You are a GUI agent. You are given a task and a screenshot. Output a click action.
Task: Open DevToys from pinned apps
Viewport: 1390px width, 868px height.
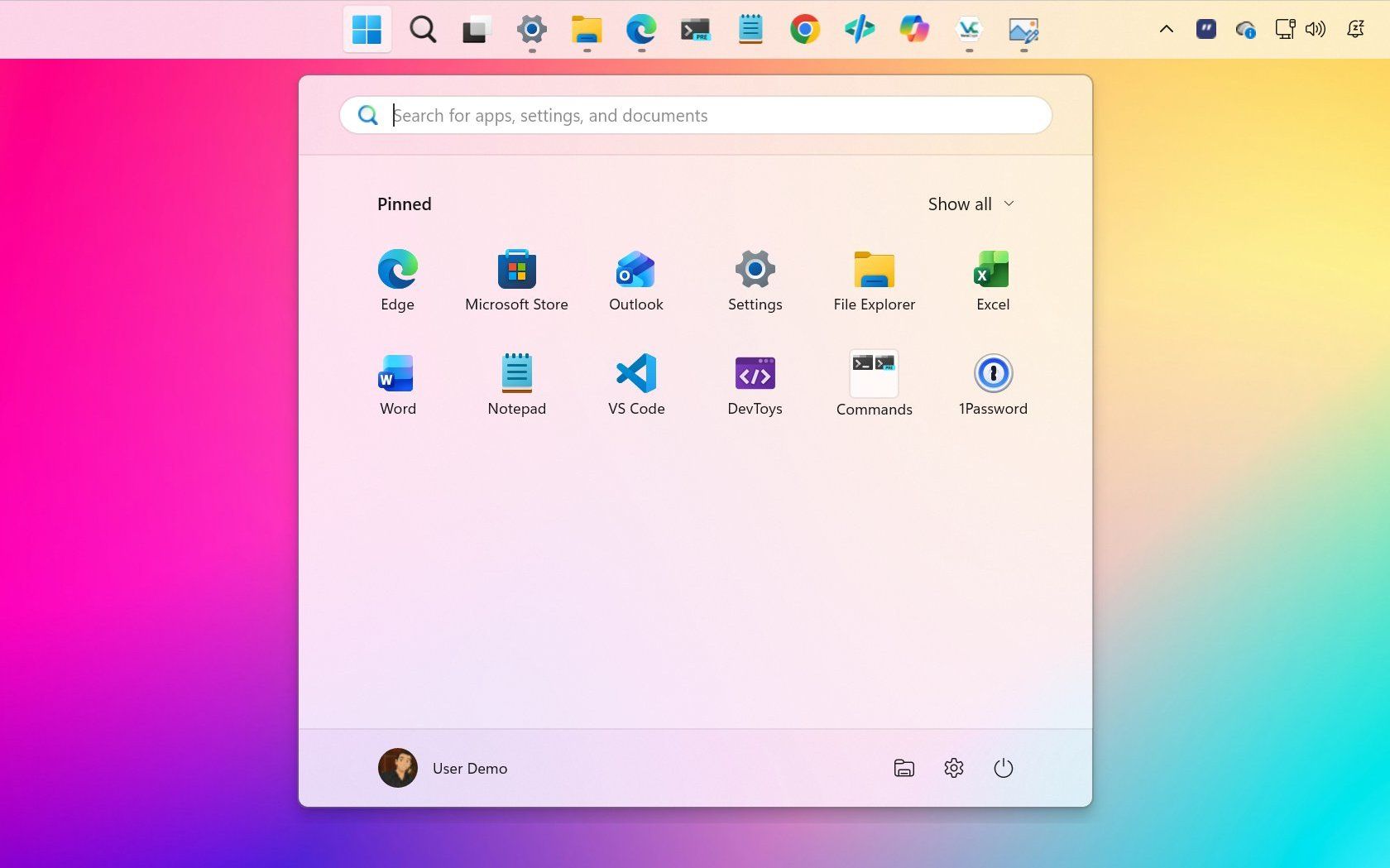(755, 386)
